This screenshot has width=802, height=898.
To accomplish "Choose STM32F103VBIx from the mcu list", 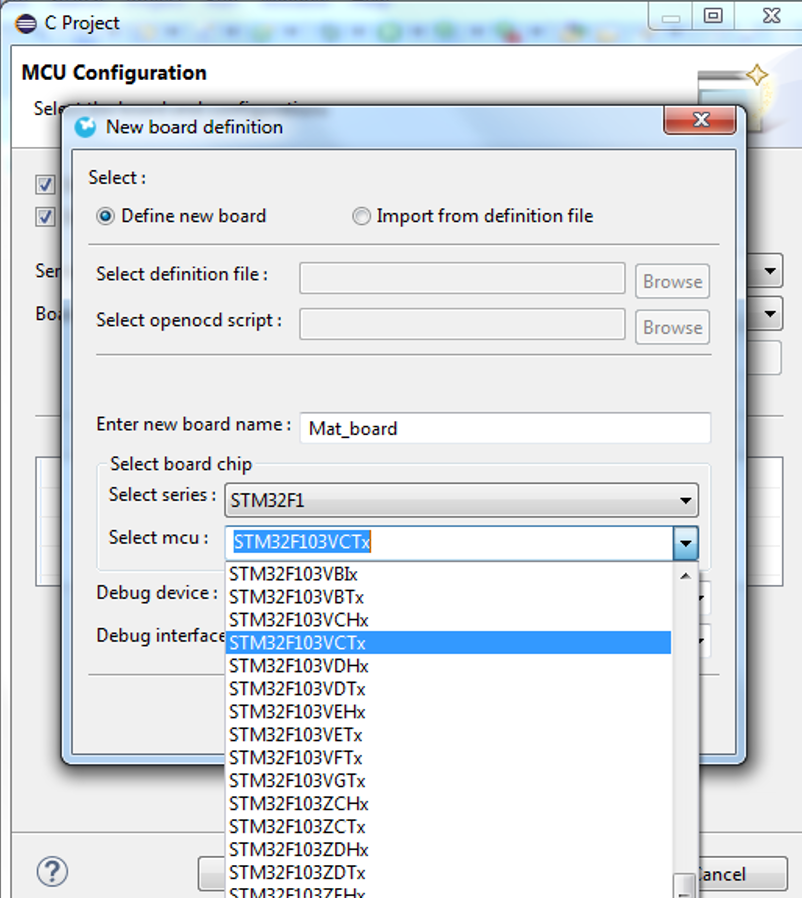I will (293, 574).
